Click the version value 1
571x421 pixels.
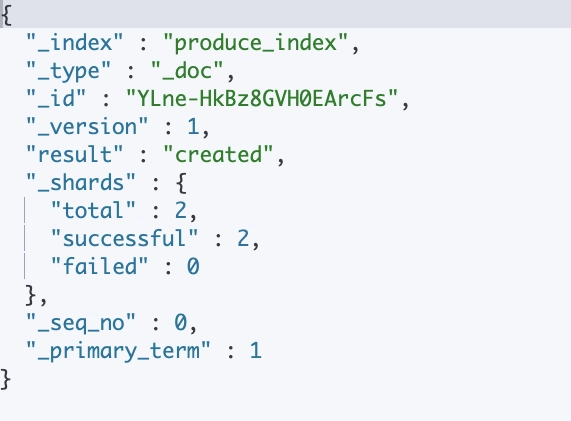[193, 127]
